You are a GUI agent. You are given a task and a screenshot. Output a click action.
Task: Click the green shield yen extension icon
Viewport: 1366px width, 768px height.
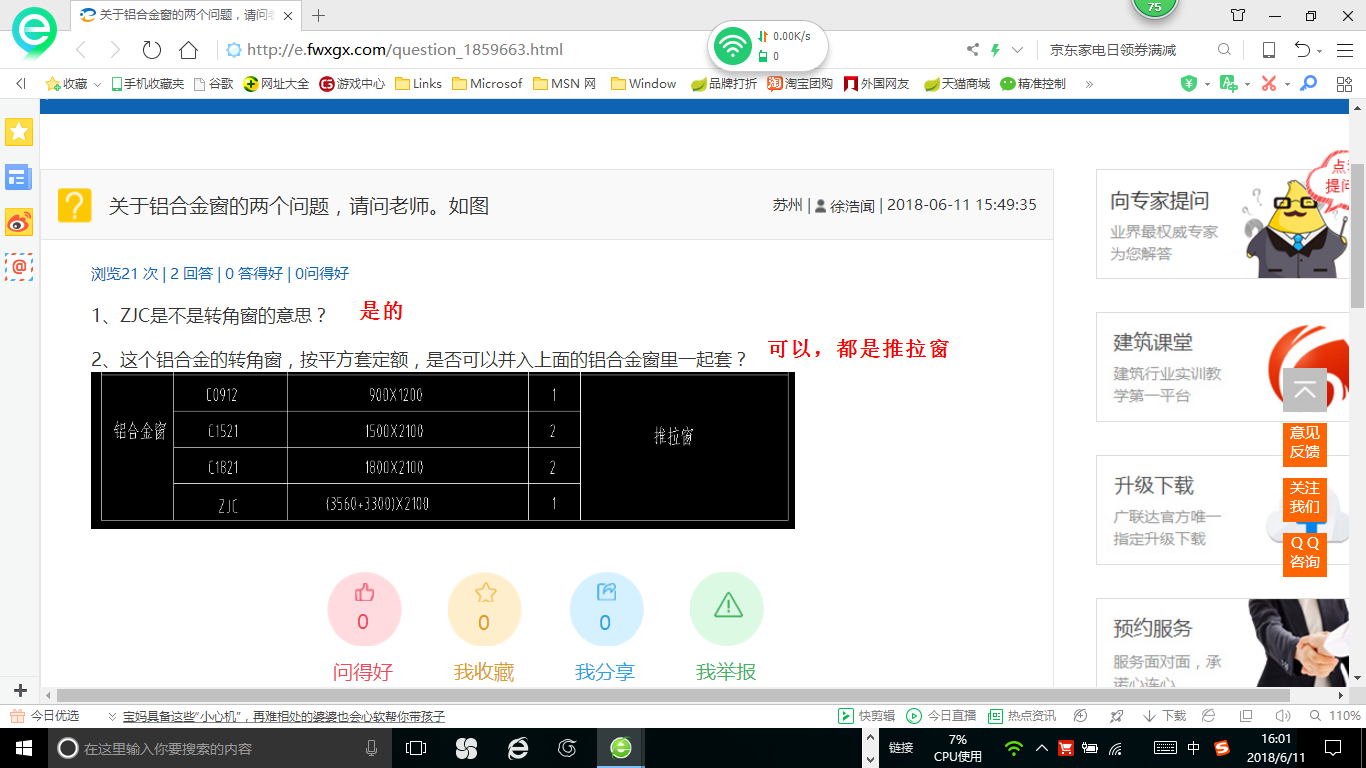tap(1189, 84)
